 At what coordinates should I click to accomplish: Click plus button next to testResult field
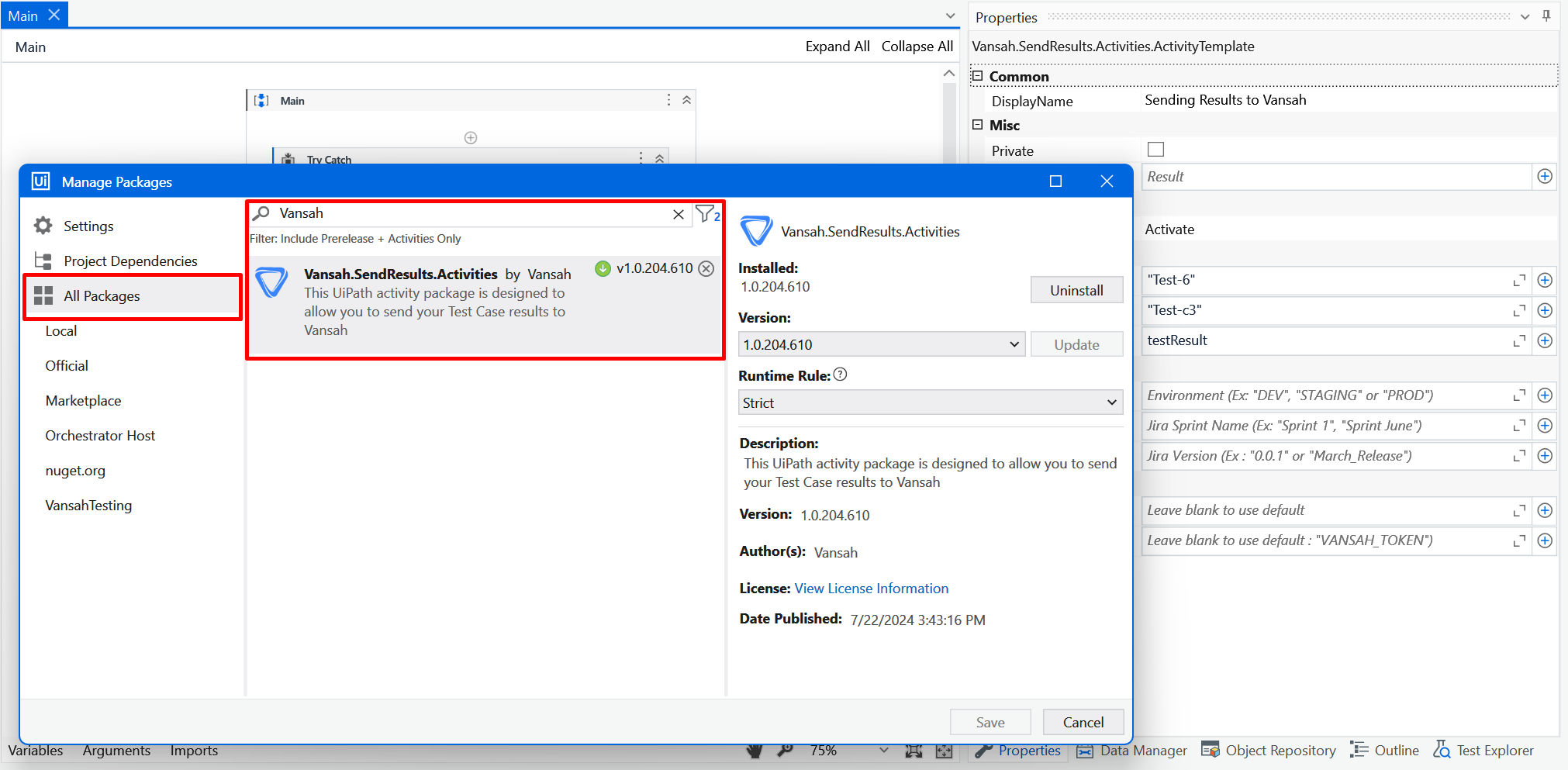[1545, 340]
